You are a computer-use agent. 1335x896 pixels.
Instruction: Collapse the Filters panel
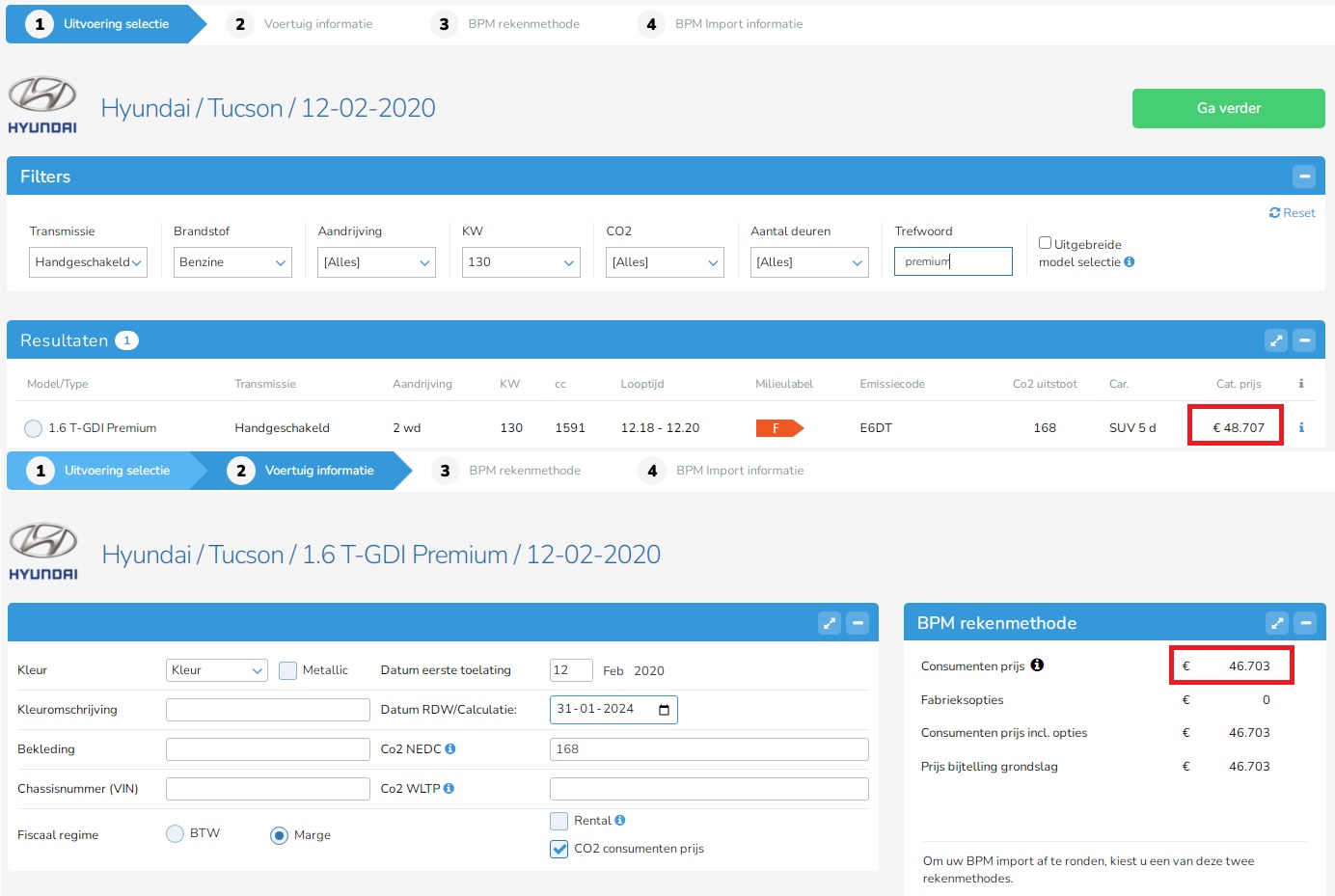coord(1304,176)
